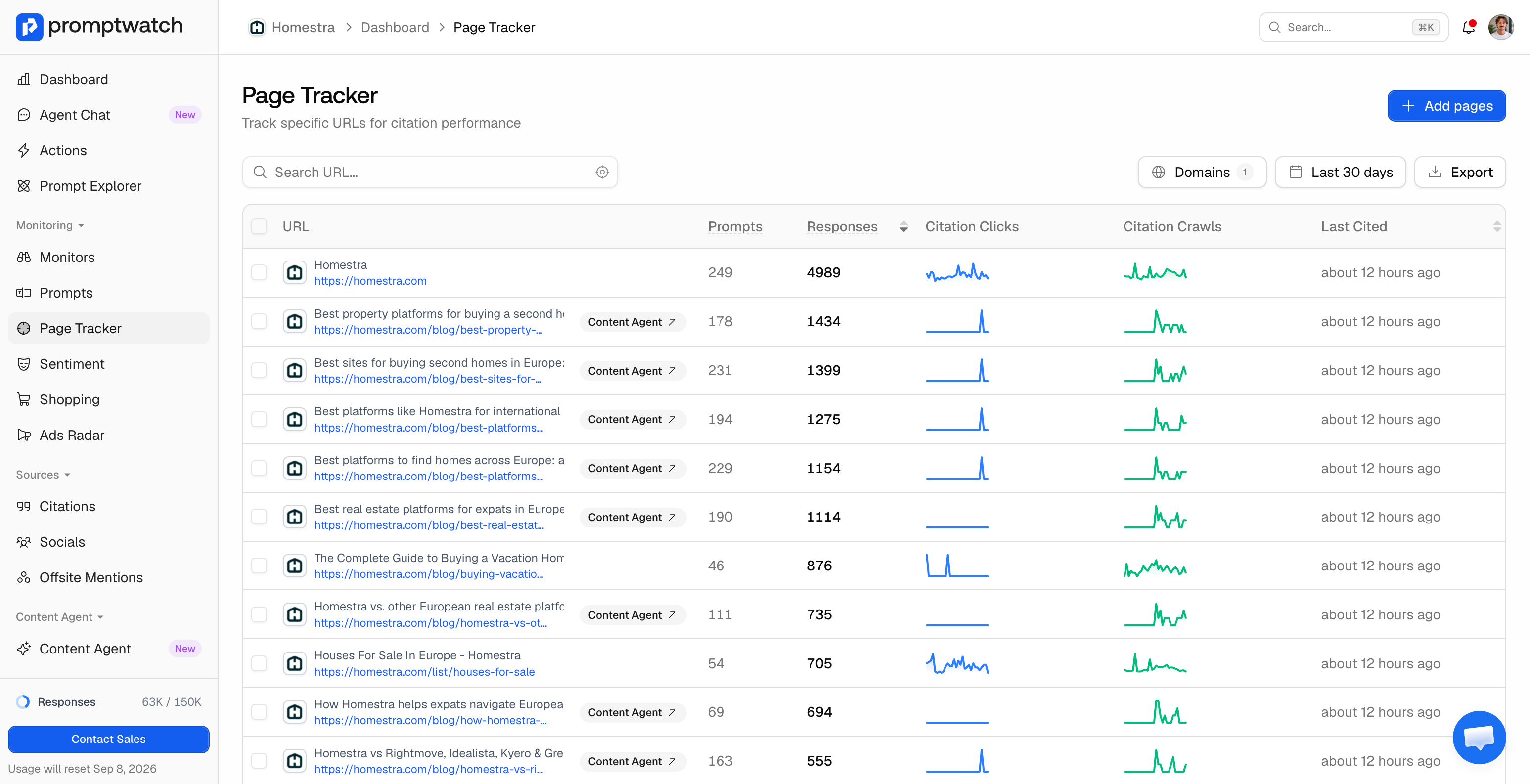Check the Best property platforms row checkbox
Screen dimensions: 1530x784
pos(259,321)
